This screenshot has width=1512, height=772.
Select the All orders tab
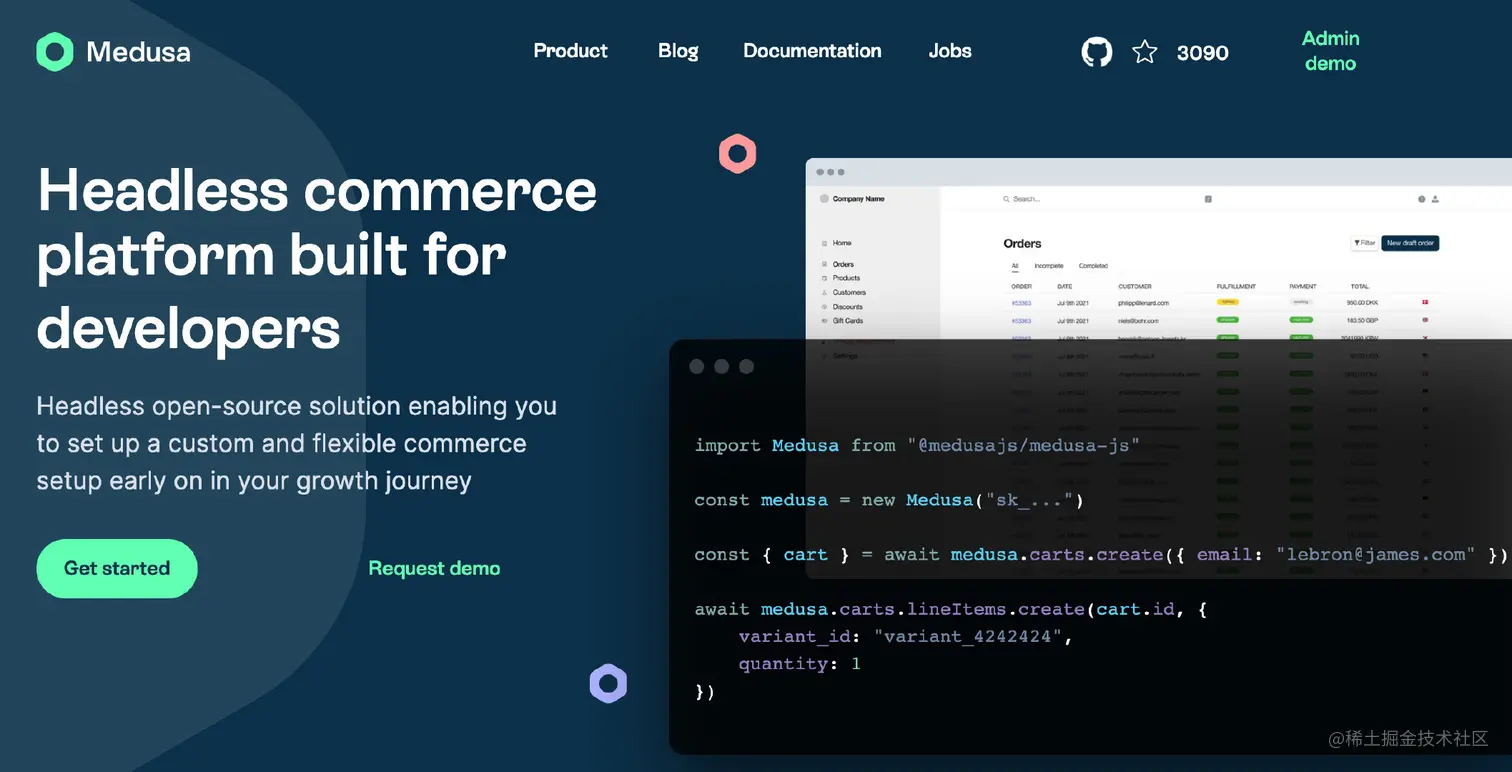[1015, 266]
